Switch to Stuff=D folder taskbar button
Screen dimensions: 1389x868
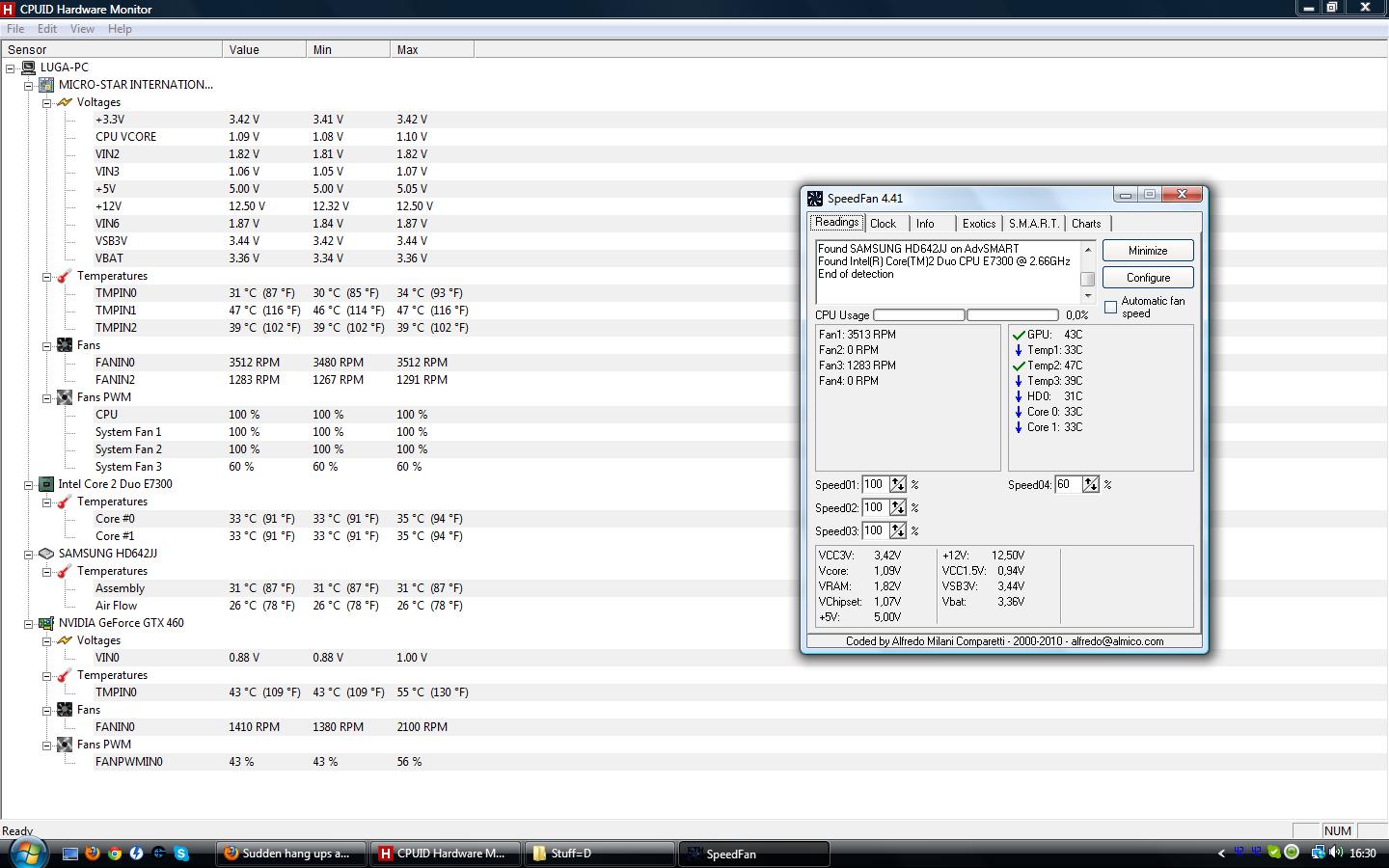[x=598, y=854]
